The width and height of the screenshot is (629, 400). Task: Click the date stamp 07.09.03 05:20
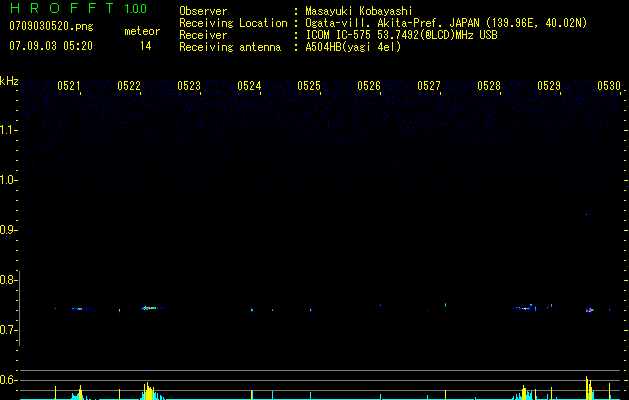click(x=51, y=46)
